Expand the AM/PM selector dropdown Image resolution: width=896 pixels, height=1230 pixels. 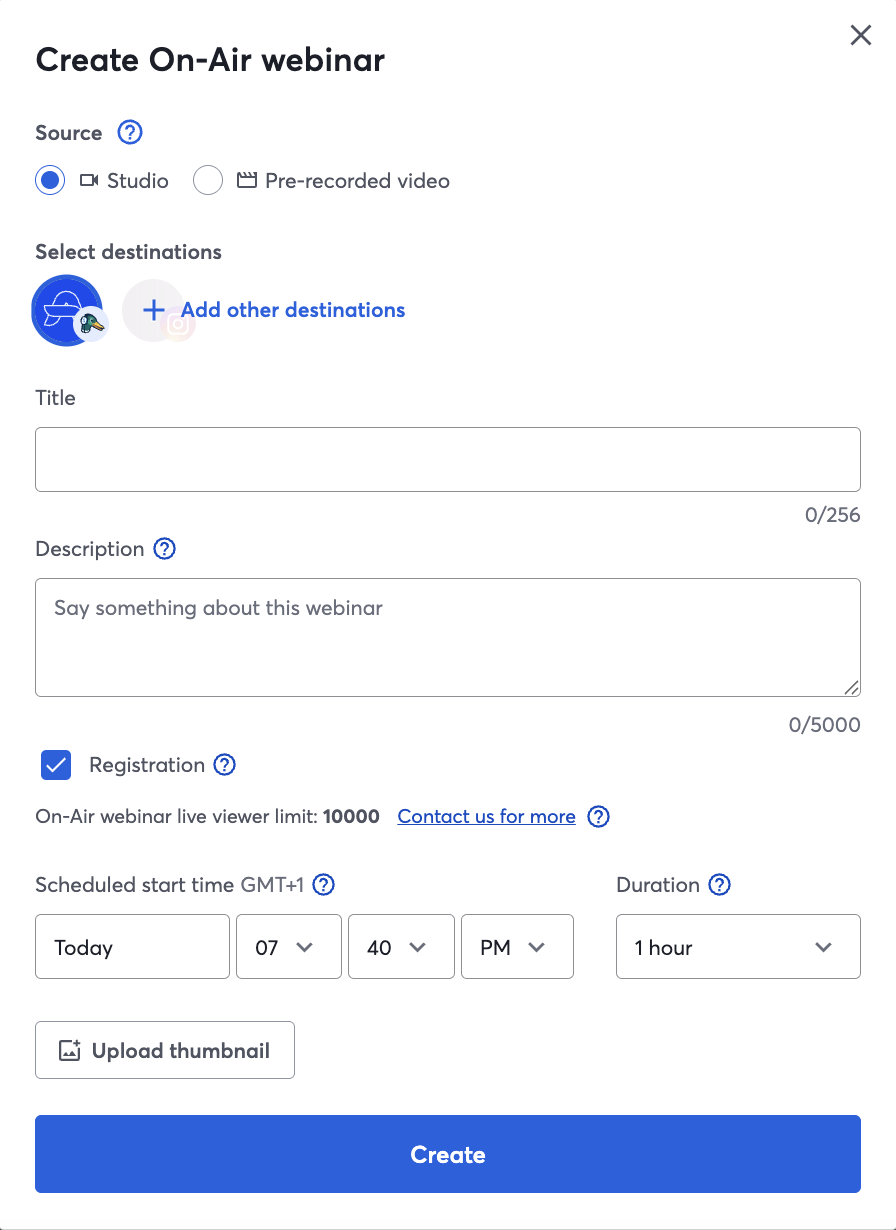(x=517, y=946)
